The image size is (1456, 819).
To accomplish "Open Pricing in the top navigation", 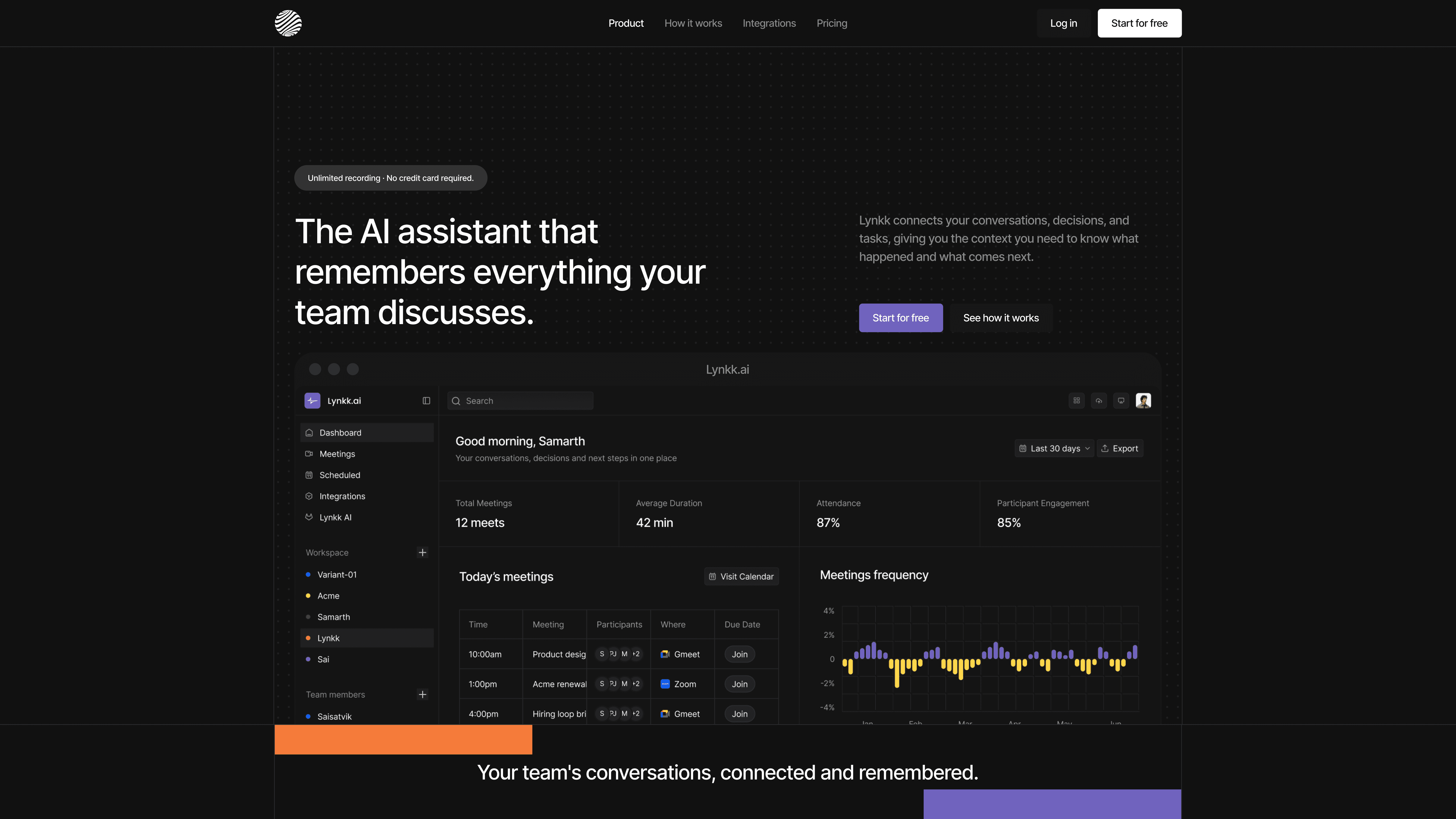I will [x=831, y=23].
